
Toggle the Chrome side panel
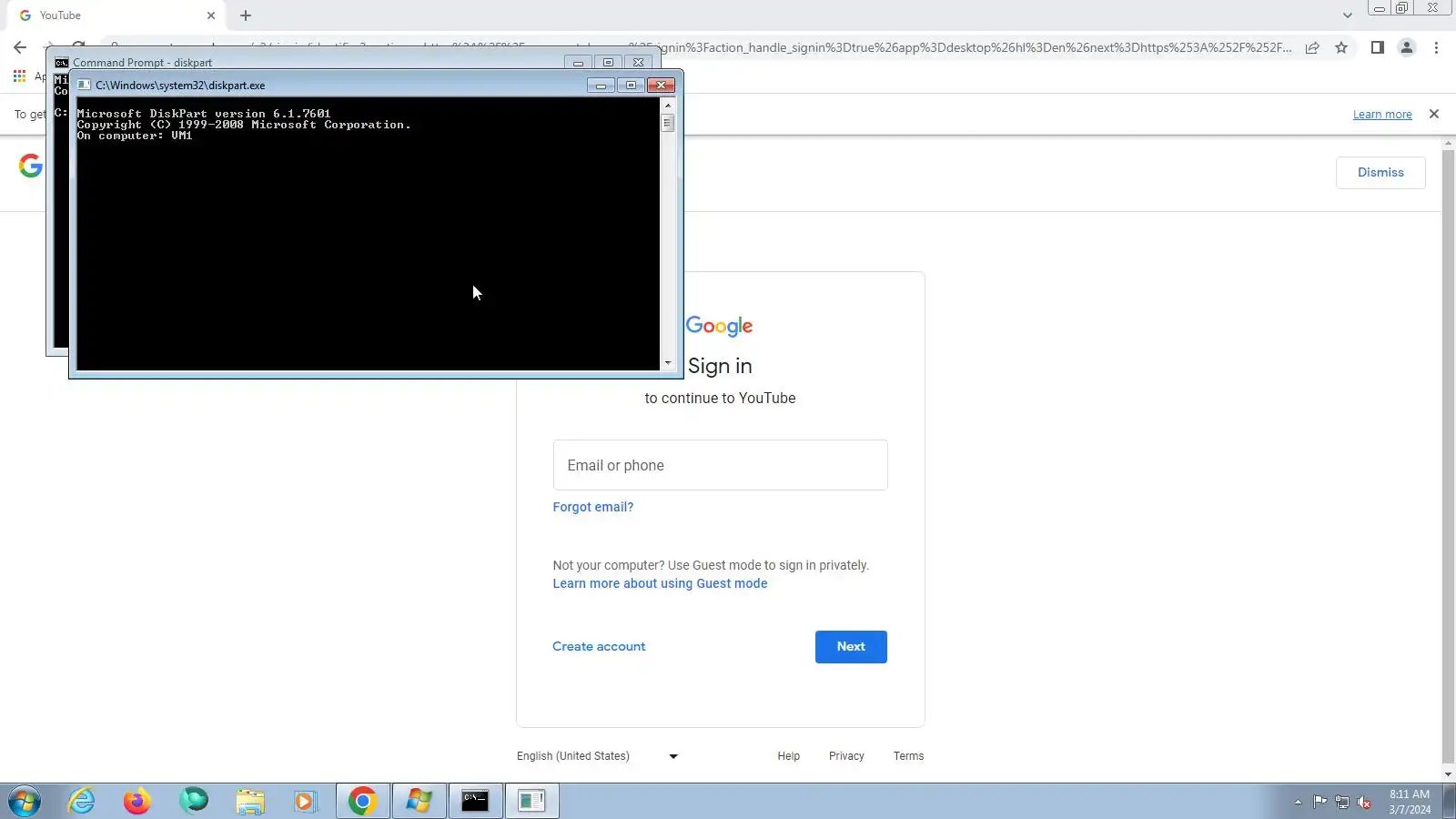click(x=1378, y=47)
